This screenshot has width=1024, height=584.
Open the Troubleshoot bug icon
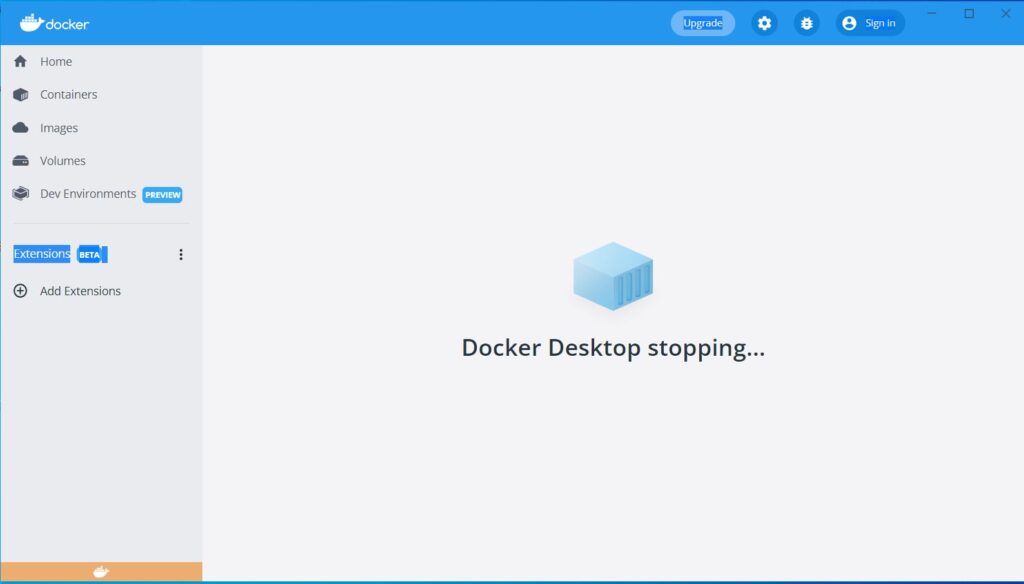[807, 24]
